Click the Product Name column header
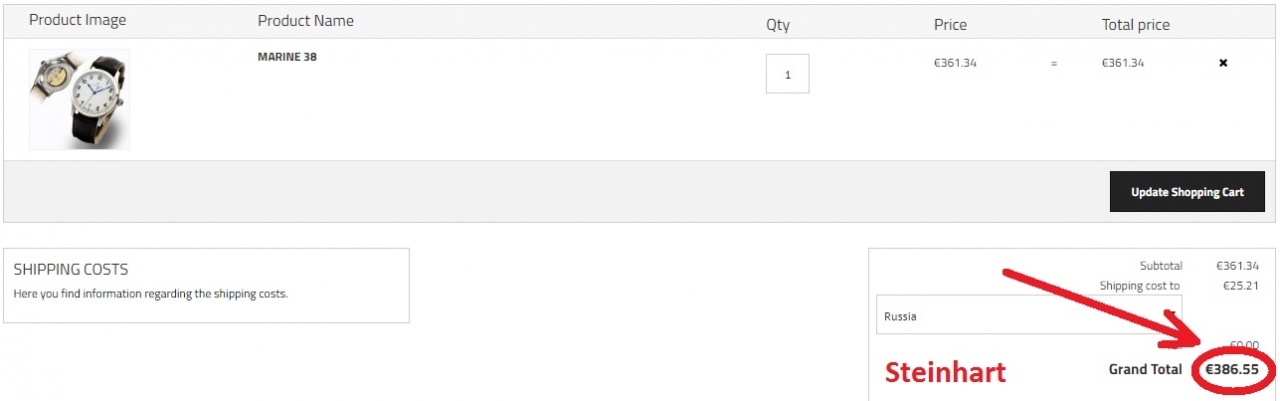Image resolution: width=1280 pixels, height=401 pixels. [x=305, y=21]
